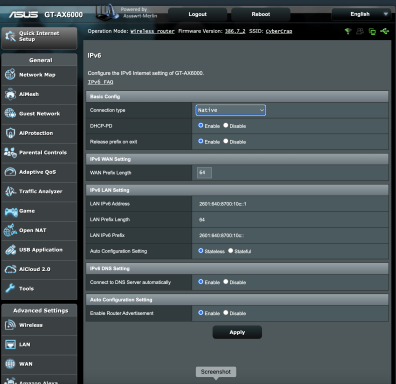Click the LAN IPv6 Prefix value
This screenshot has width=396, height=384.
221,235
